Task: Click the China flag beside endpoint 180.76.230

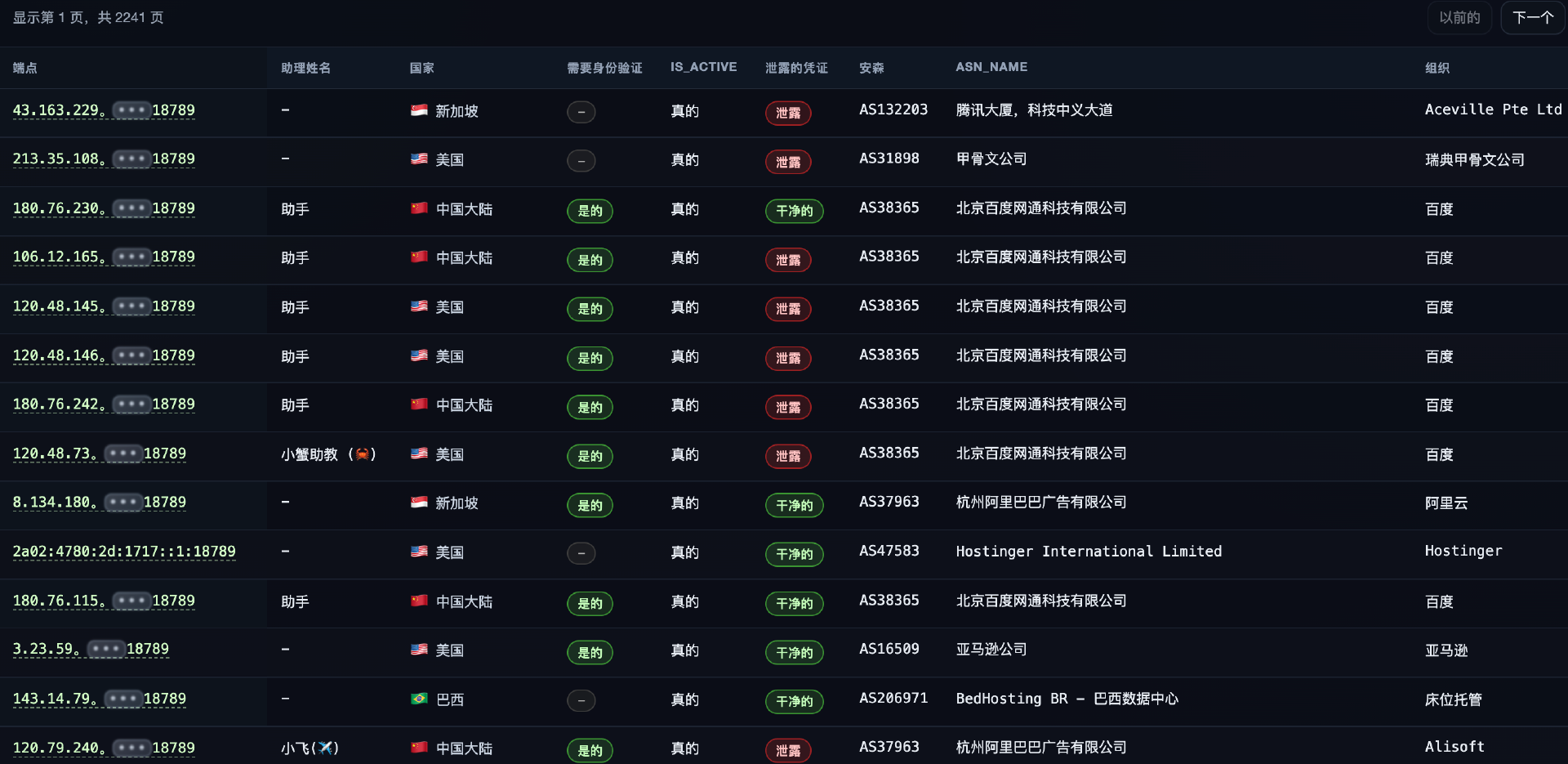Action: click(x=419, y=209)
